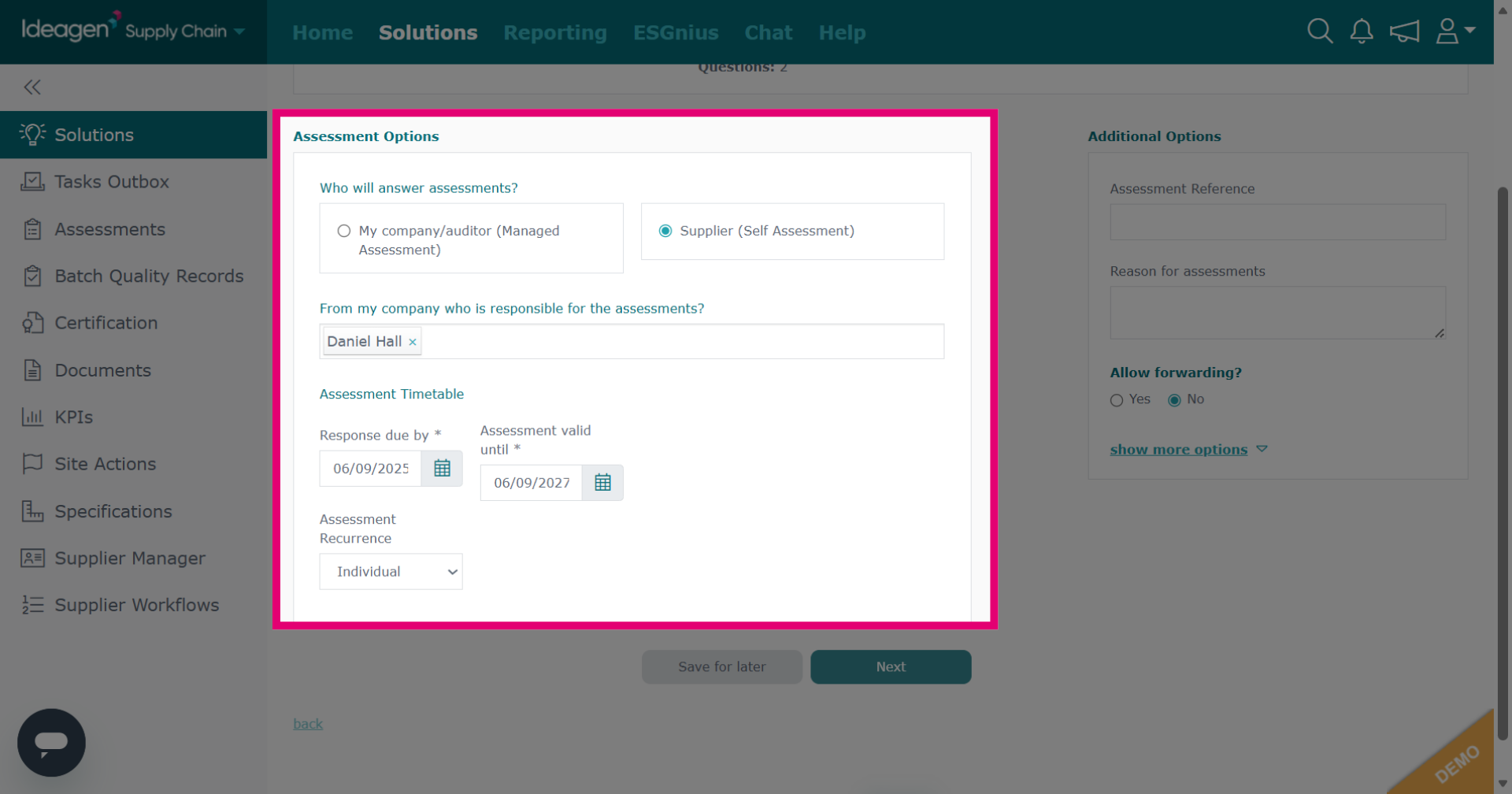Select Supplier Self Assessment option

point(665,231)
